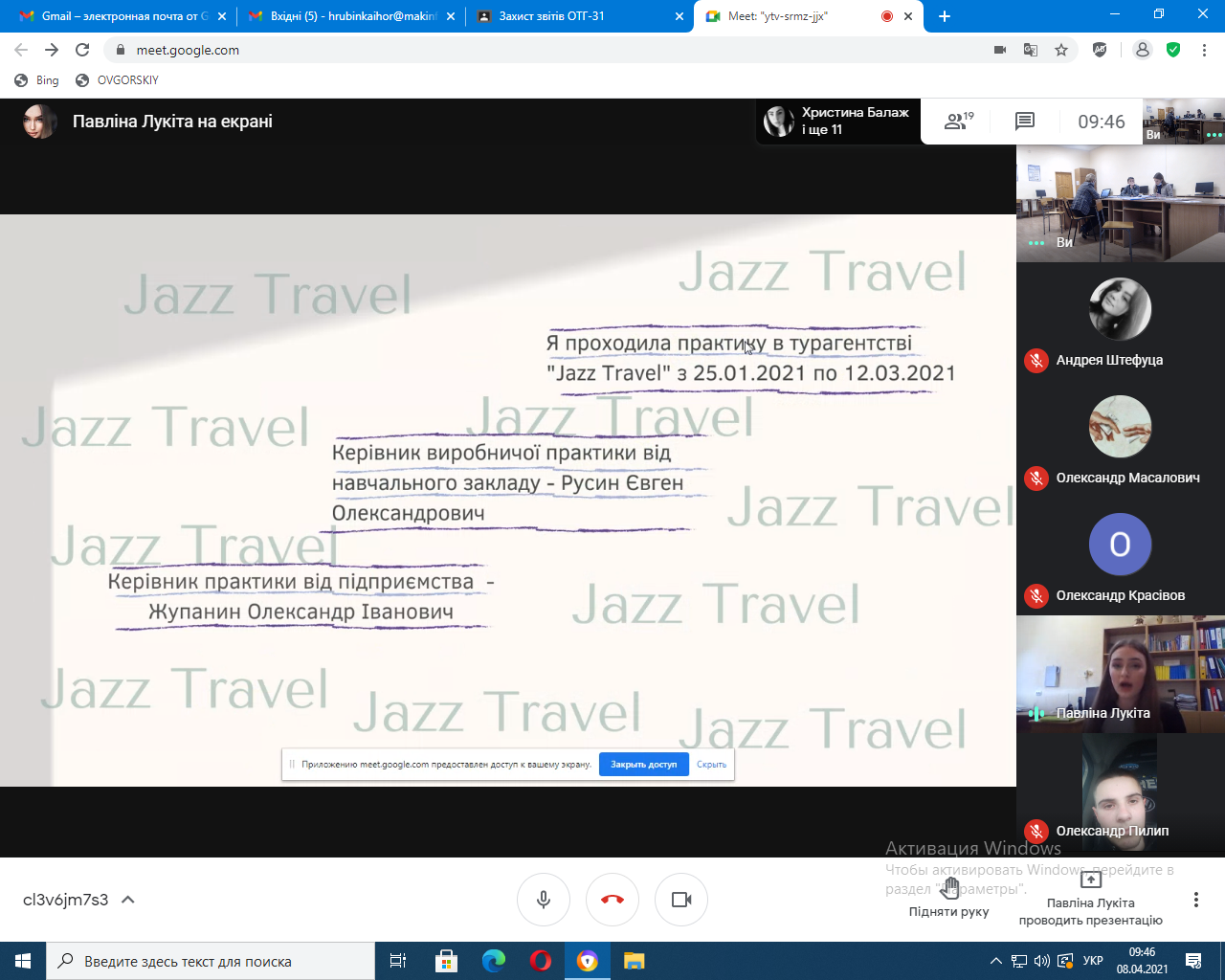Launch Microsoft Edge from the taskbar

pos(493,961)
